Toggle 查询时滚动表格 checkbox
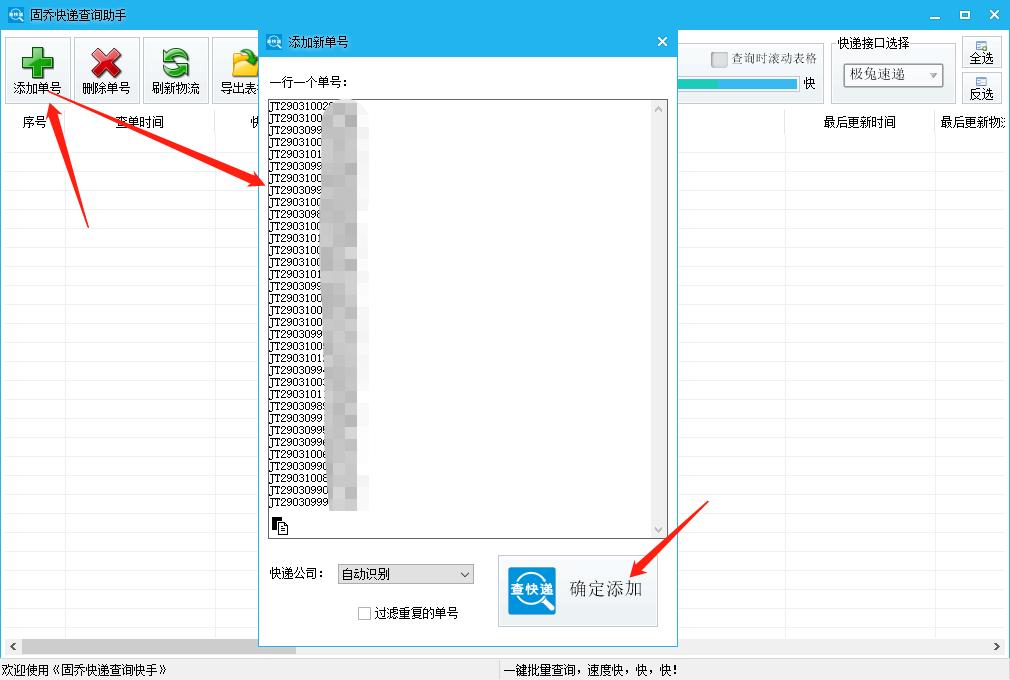 [x=719, y=59]
